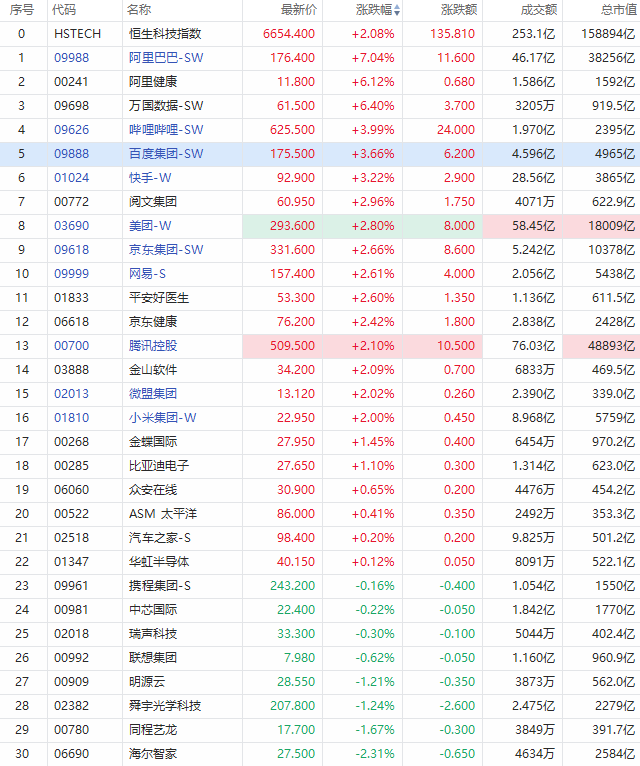Screen dimensions: 640x766
Task: Click ASM 太平洋 stock name
Action: [x=163, y=513]
